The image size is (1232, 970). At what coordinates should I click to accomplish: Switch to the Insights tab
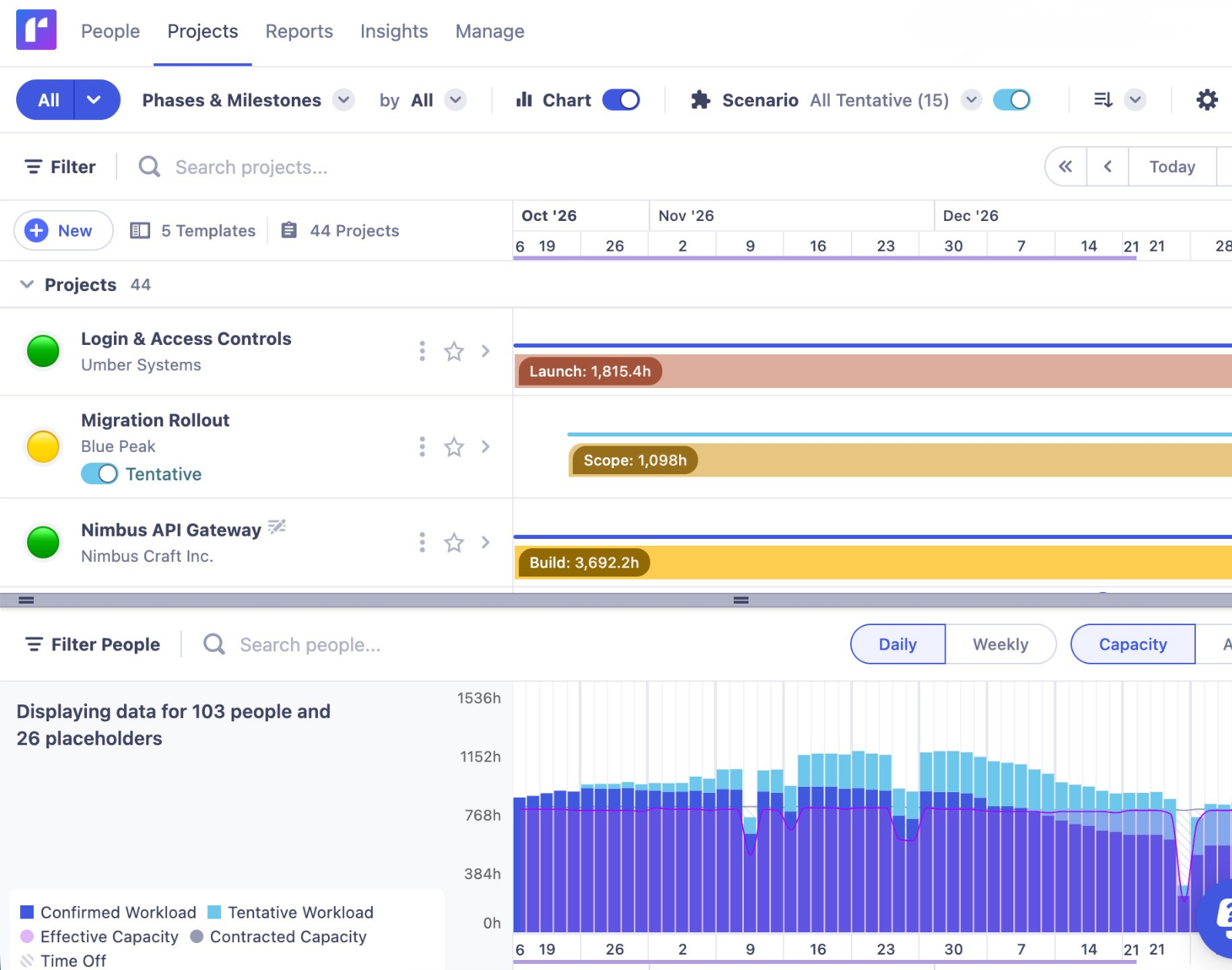[394, 32]
